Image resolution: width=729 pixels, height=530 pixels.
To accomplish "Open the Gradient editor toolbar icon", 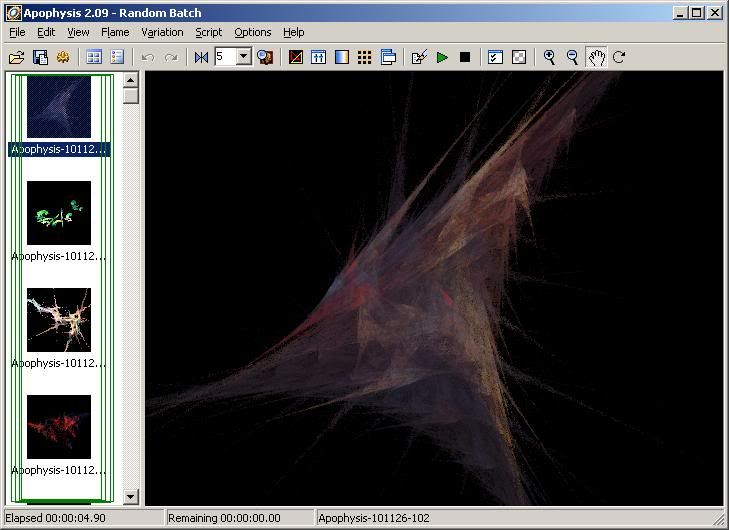I will [x=342, y=57].
